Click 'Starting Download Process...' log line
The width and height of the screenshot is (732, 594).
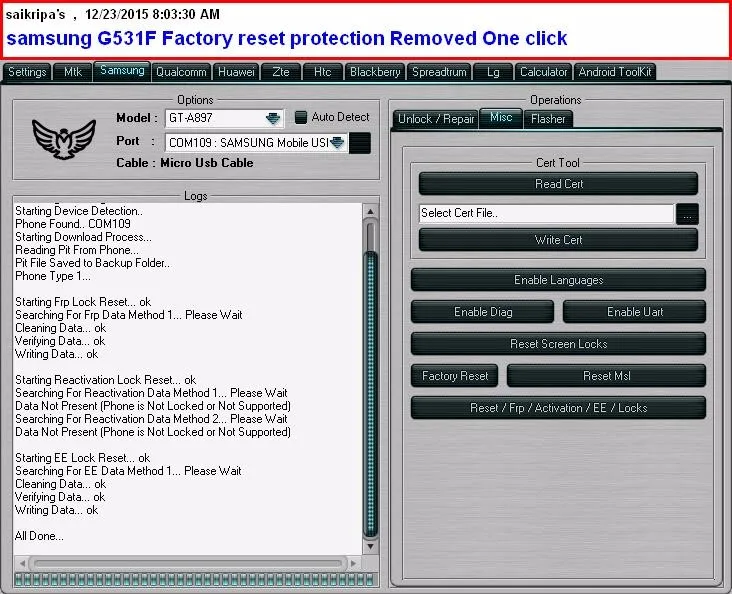tap(83, 237)
